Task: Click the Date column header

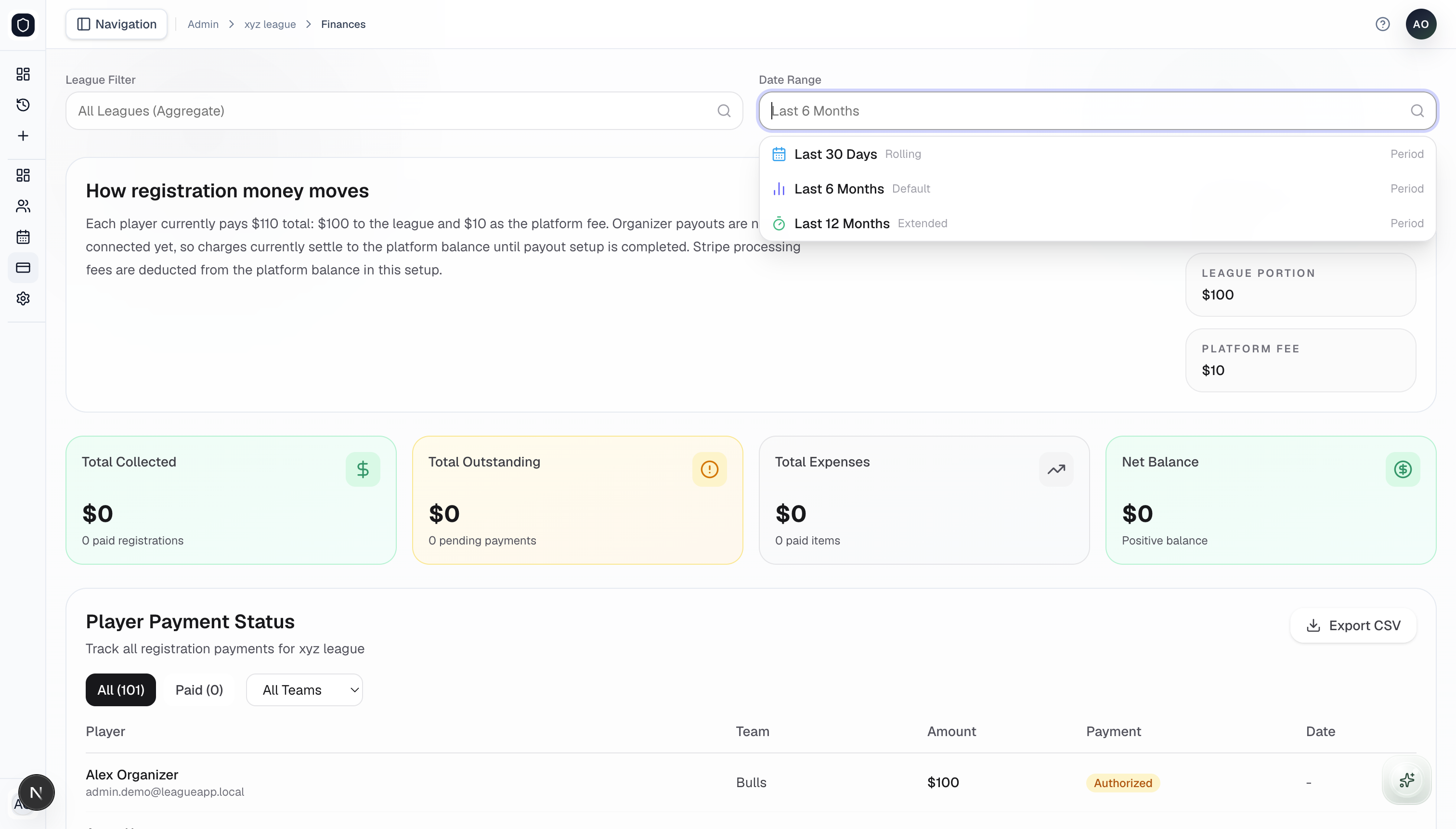Action: 1321,731
